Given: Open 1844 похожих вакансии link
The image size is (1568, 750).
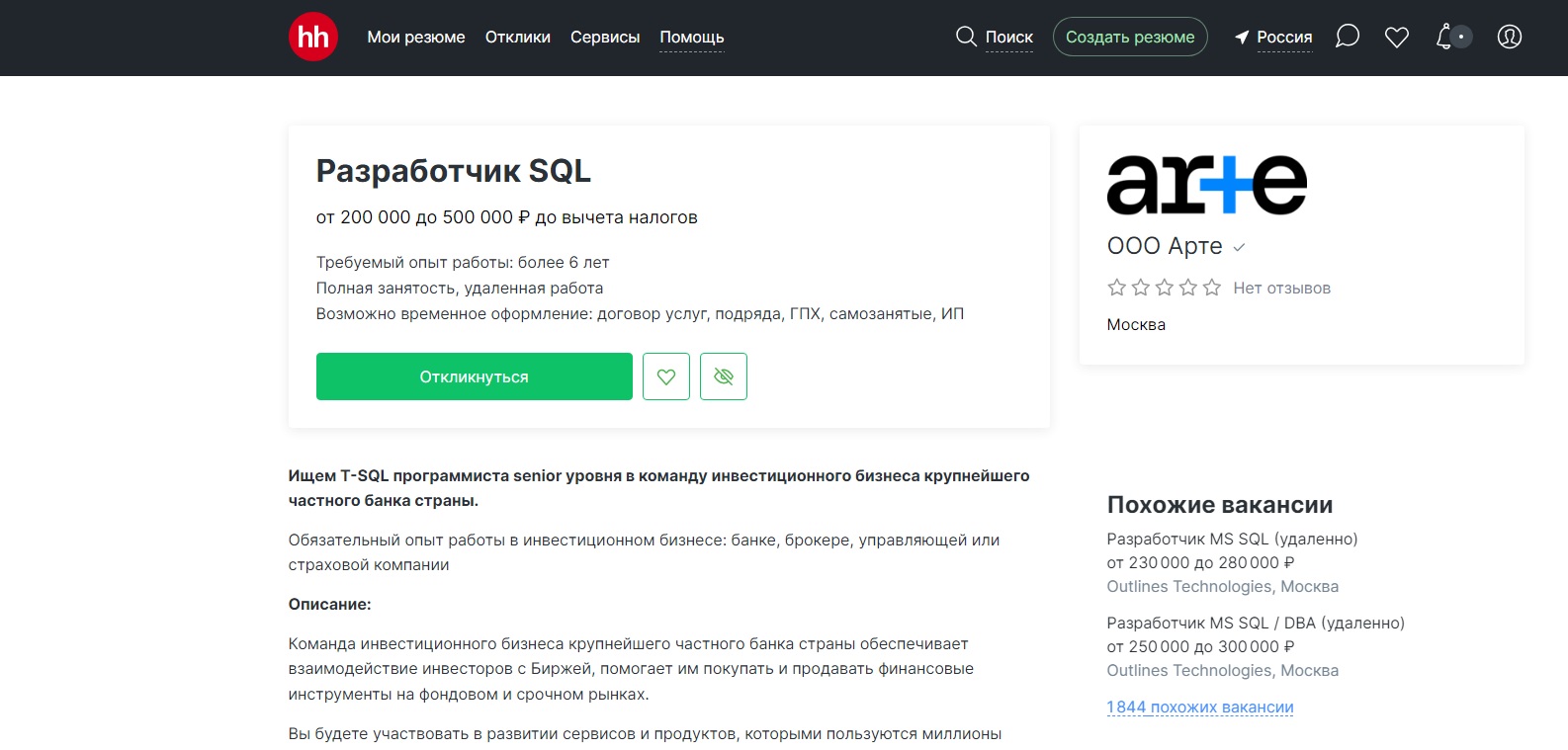Looking at the screenshot, I should [x=1200, y=708].
